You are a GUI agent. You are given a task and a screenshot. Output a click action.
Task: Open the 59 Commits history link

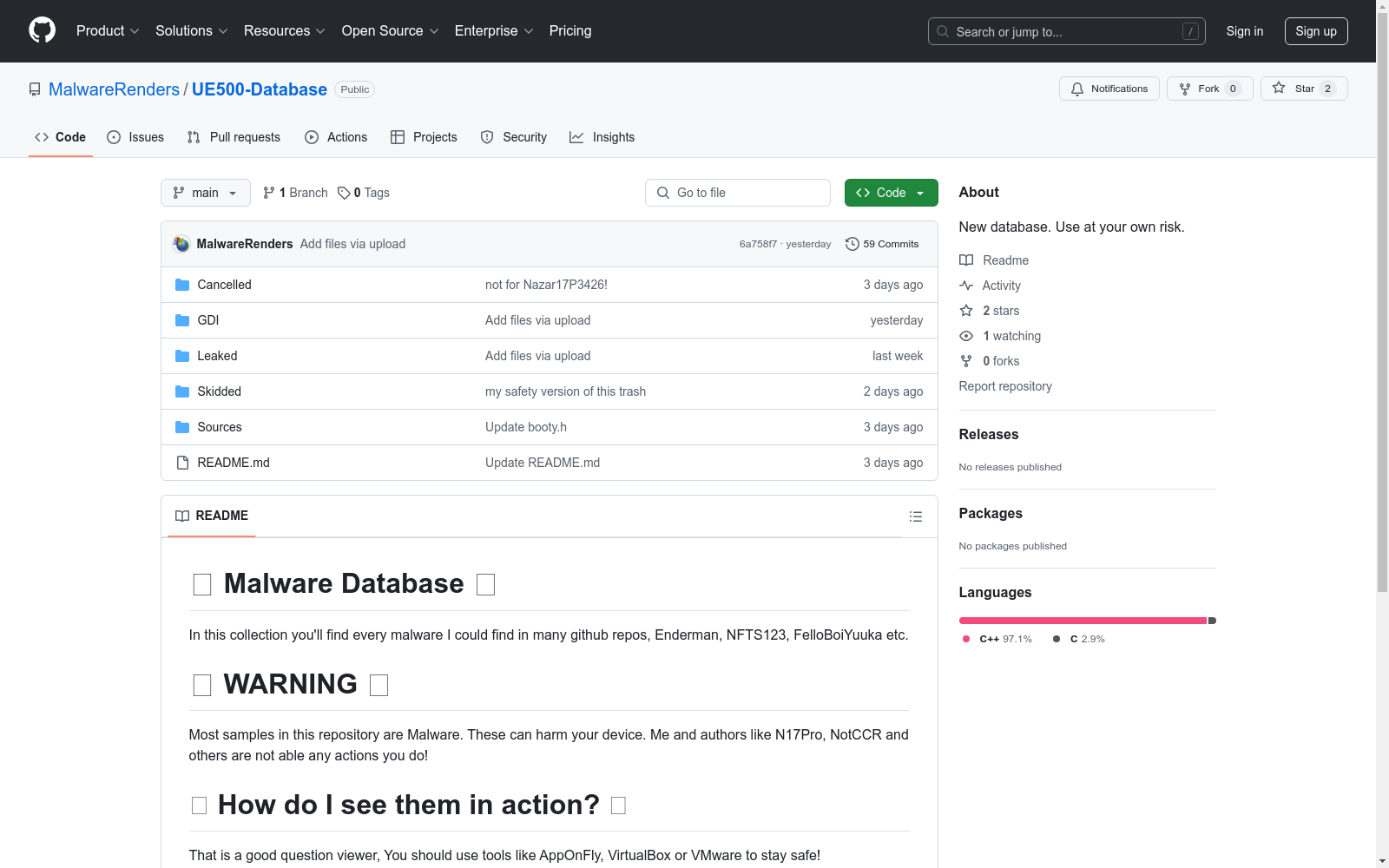tap(882, 244)
